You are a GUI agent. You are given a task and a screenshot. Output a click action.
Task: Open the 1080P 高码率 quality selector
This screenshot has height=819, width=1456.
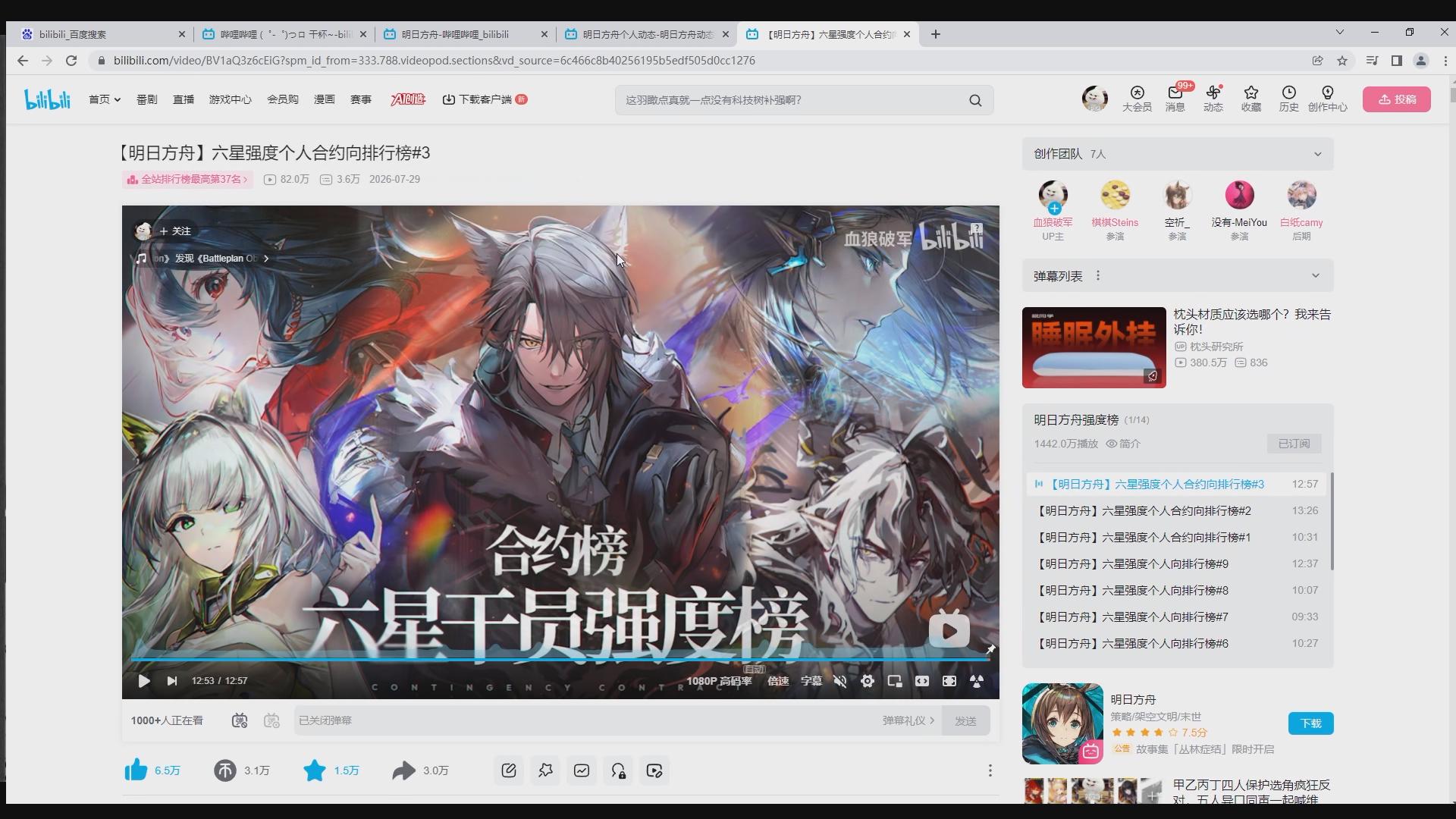719,681
